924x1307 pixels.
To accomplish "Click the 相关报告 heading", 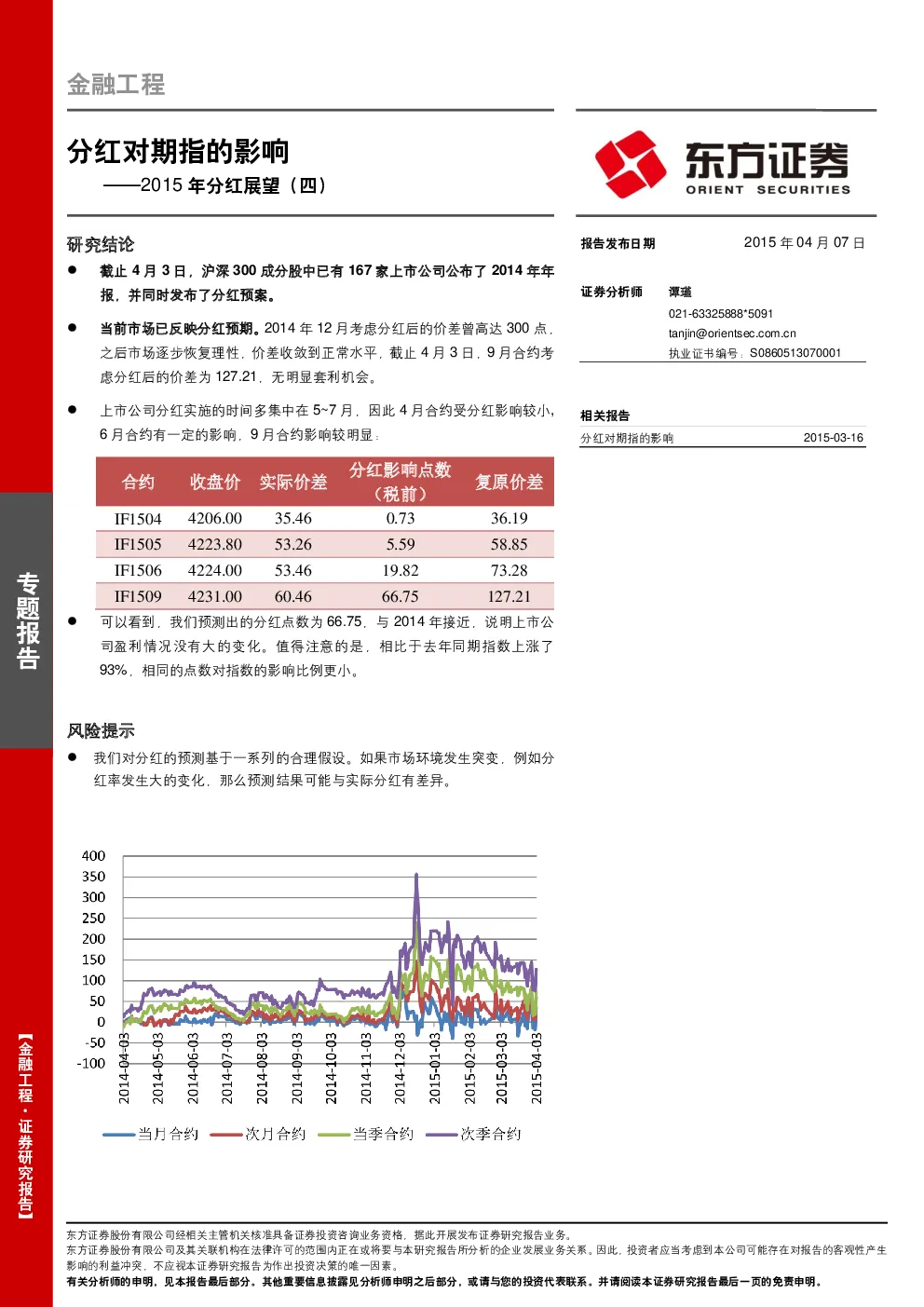I will click(605, 415).
